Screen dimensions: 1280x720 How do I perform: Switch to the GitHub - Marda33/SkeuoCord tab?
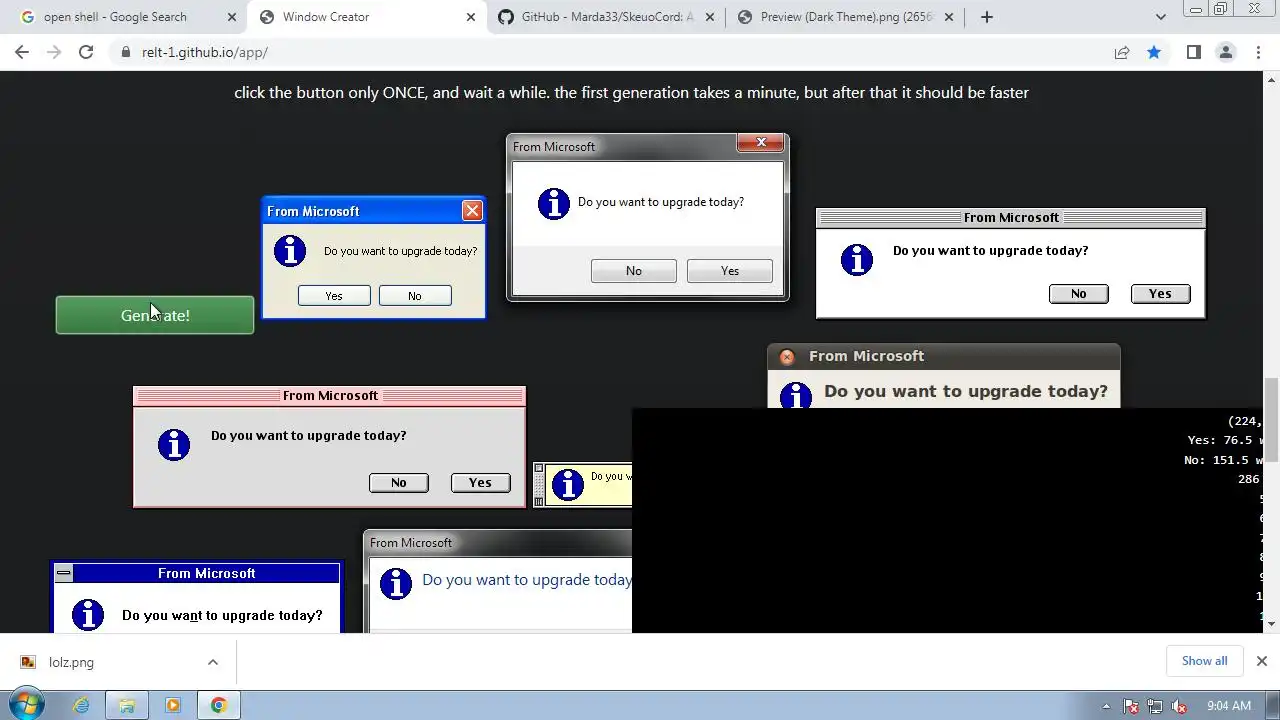(607, 17)
